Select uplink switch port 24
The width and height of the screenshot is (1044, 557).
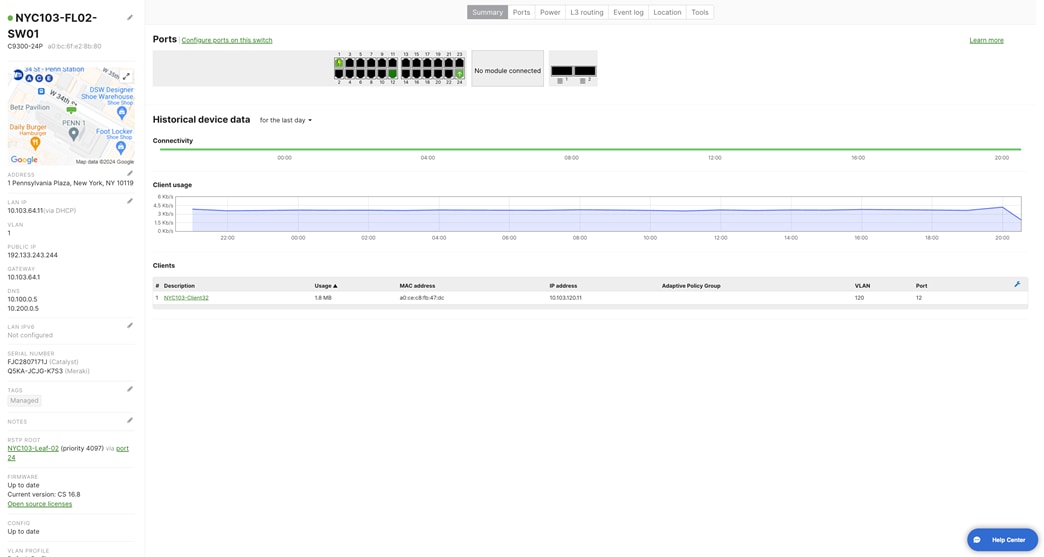point(459,74)
